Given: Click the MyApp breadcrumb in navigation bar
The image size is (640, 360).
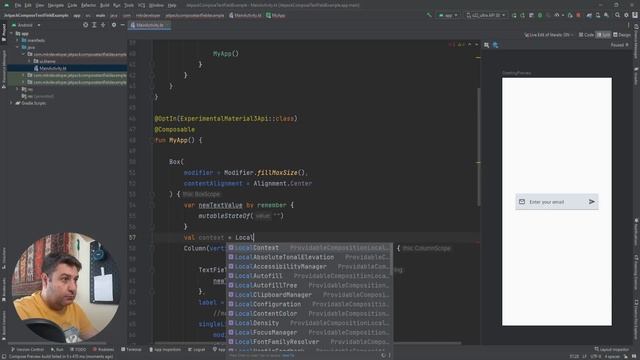Looking at the screenshot, I should tap(276, 16).
